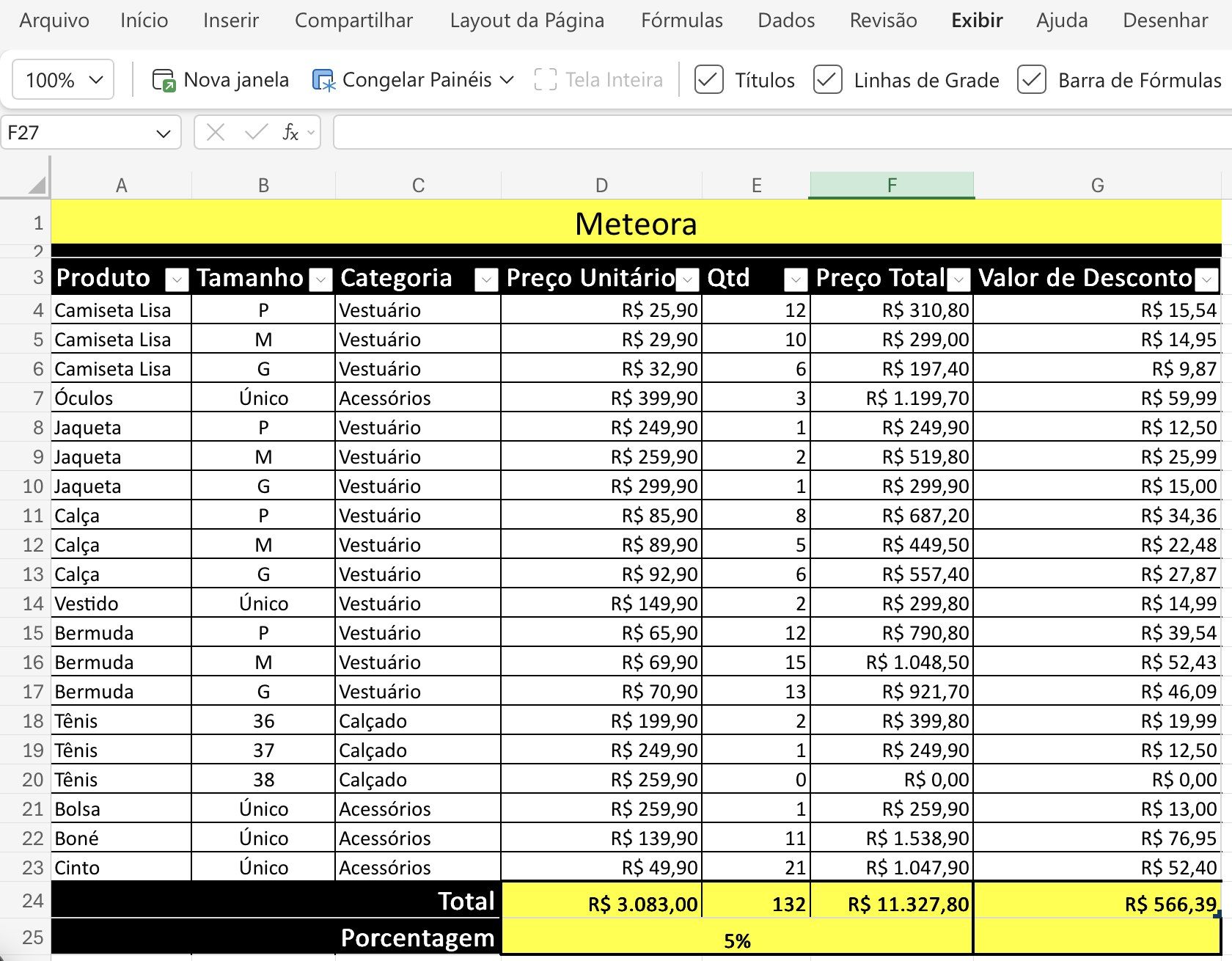Expand the Congelar Painéis dropdown arrow
The height and width of the screenshot is (961, 1232).
tap(507, 80)
